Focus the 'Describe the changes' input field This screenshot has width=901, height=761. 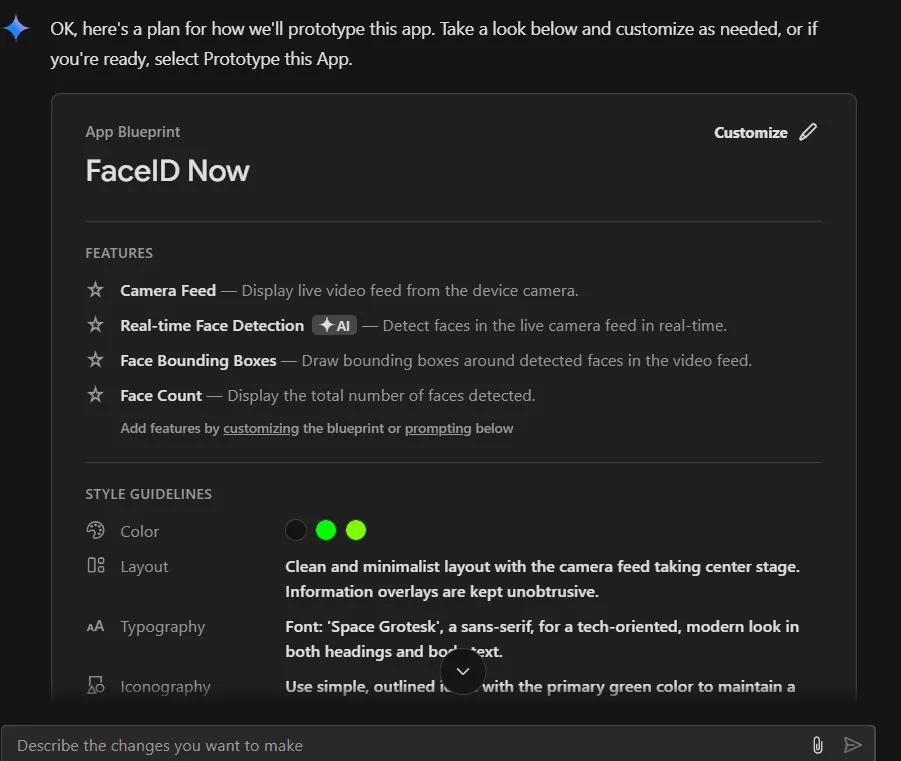click(x=400, y=745)
